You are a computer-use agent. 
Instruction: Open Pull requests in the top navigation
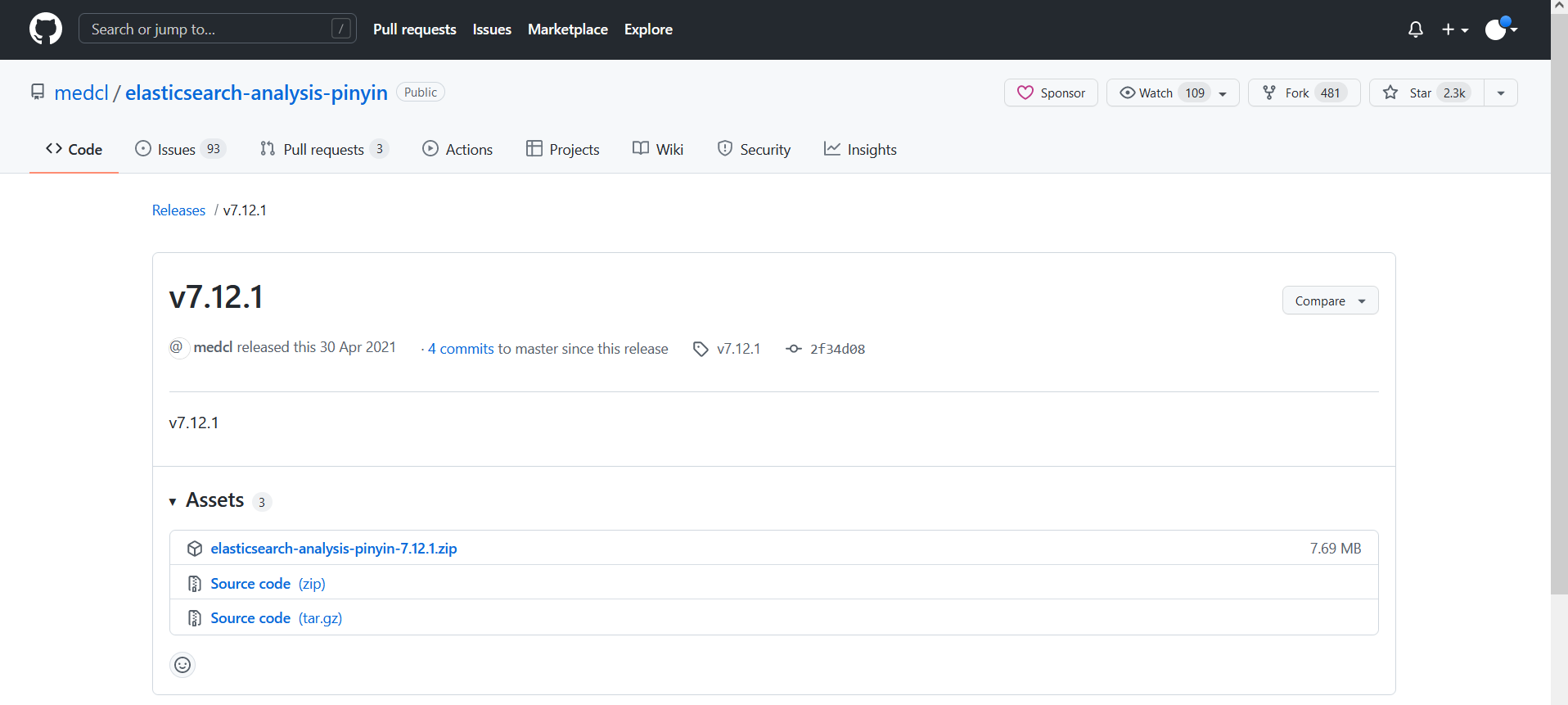point(414,29)
